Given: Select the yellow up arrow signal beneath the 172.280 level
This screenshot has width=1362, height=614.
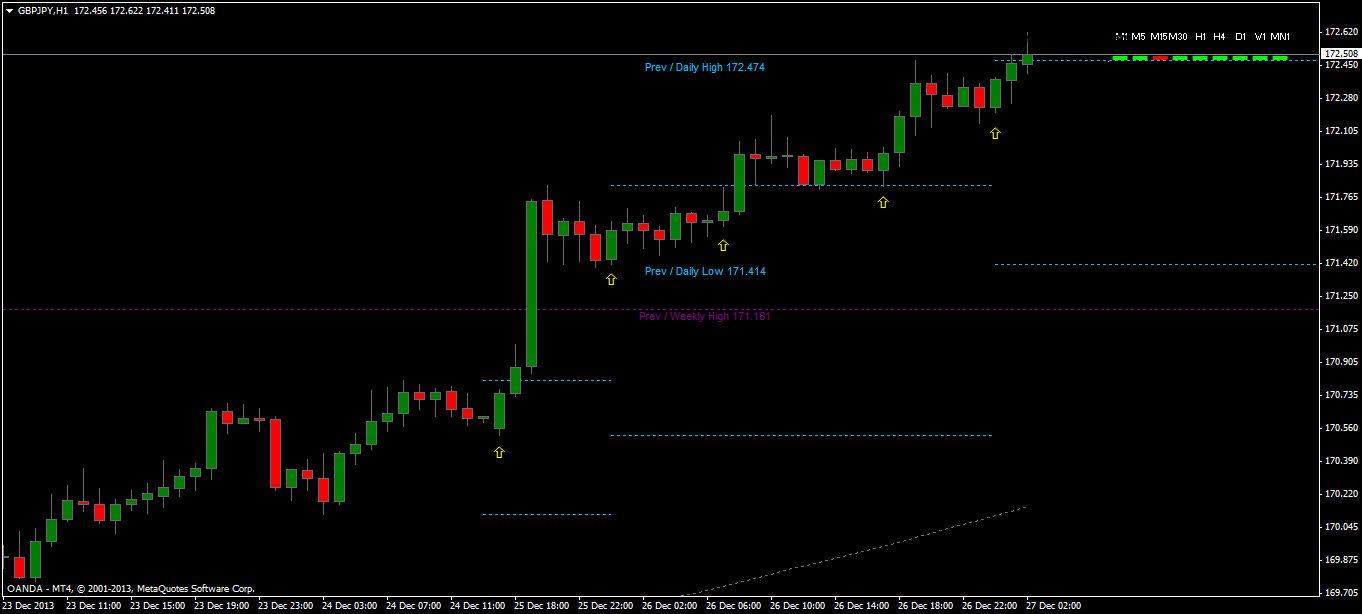Looking at the screenshot, I should (x=995, y=133).
